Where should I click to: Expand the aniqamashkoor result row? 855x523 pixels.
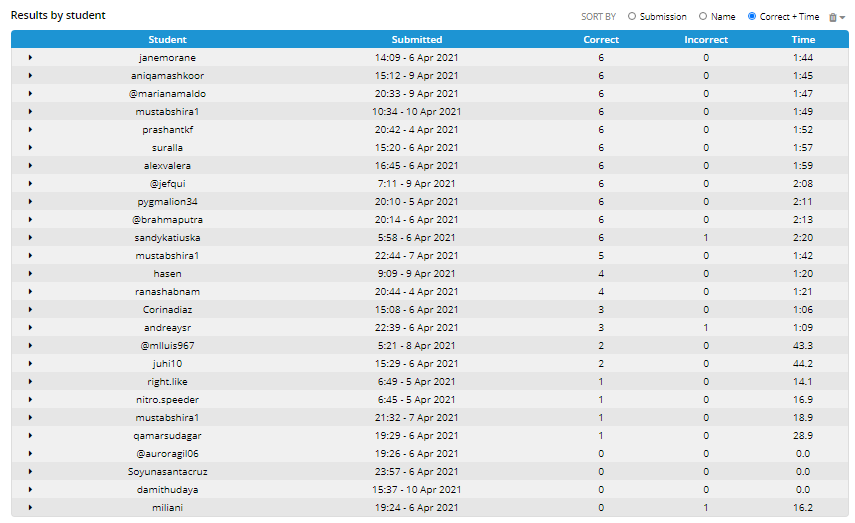click(31, 75)
